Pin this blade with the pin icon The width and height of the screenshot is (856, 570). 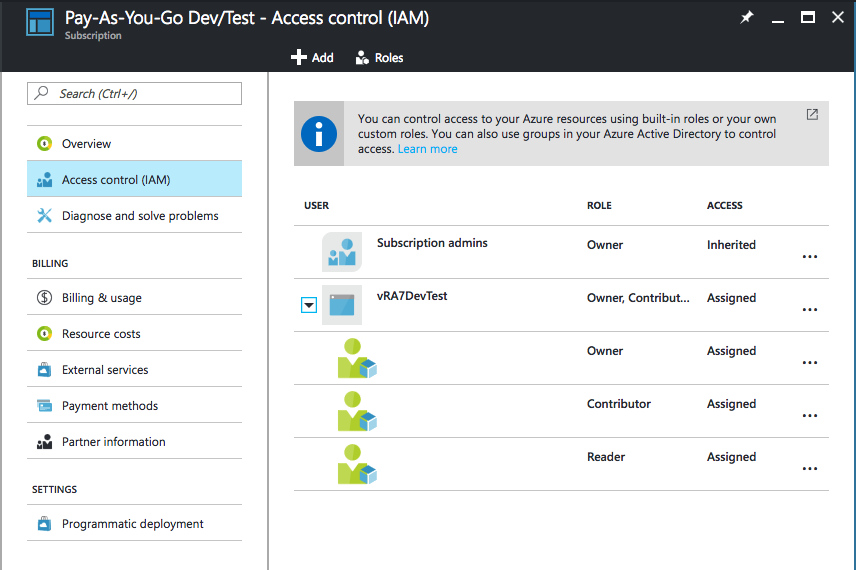tap(746, 17)
